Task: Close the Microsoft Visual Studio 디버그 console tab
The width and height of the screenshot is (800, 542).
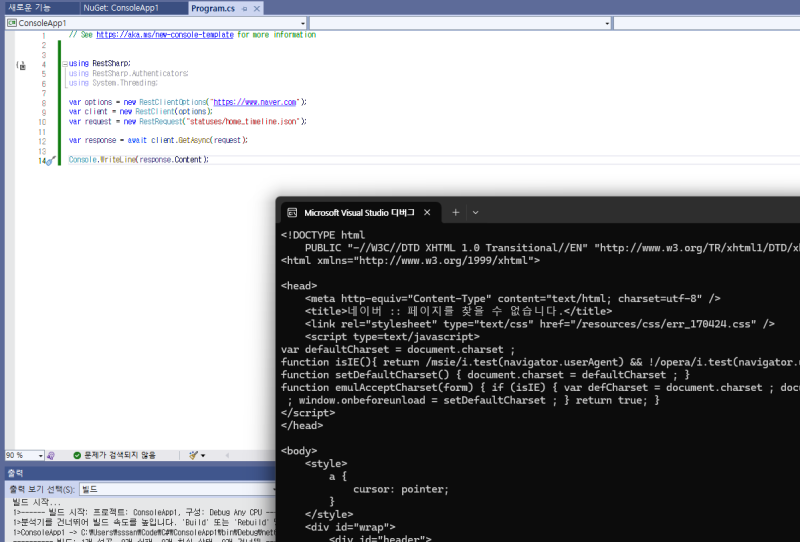Action: (x=427, y=212)
